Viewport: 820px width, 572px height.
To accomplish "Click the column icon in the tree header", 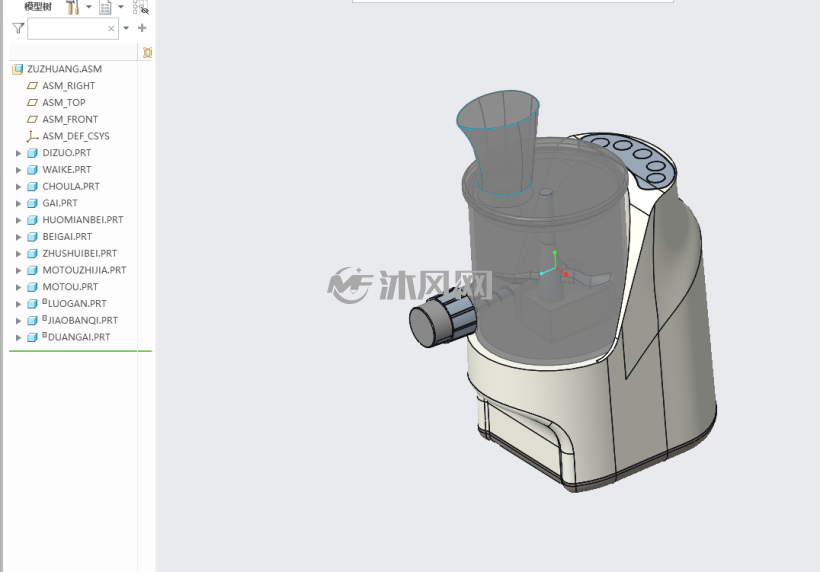I will point(147,52).
